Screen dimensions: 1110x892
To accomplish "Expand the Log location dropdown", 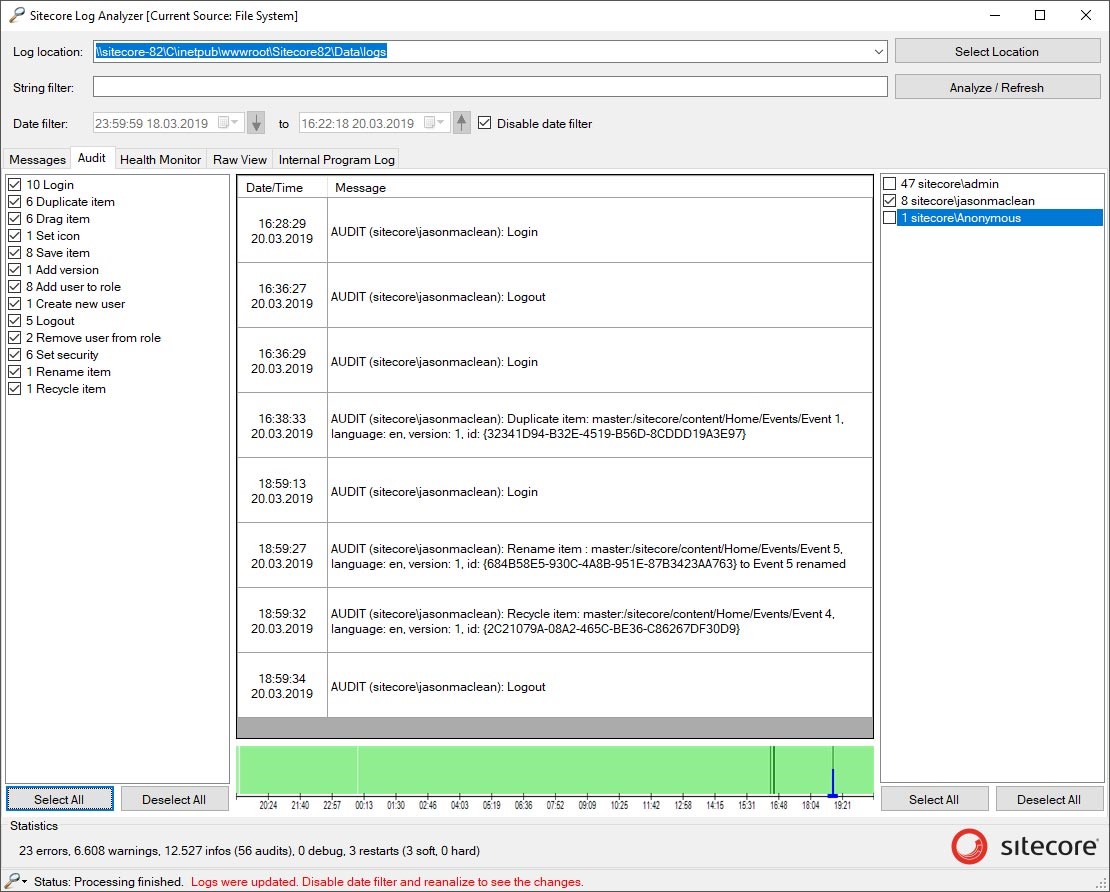I will click(879, 52).
